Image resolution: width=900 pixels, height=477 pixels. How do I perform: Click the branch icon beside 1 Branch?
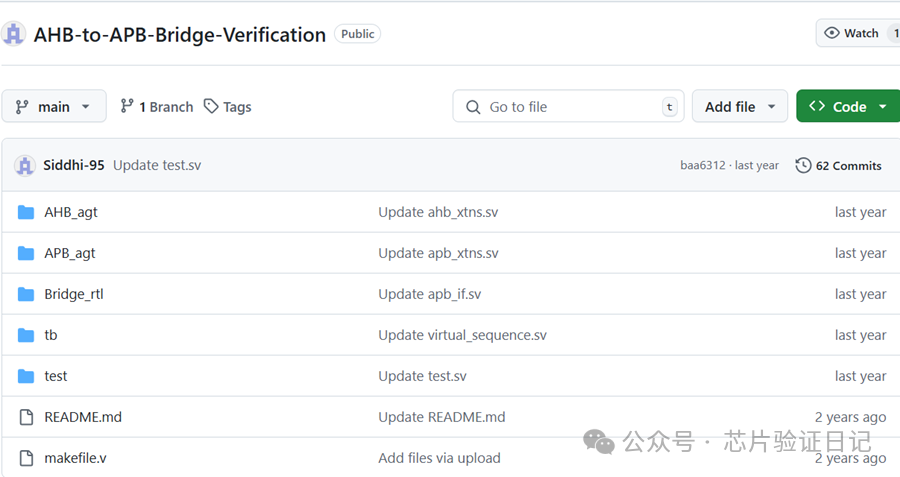tap(127, 106)
